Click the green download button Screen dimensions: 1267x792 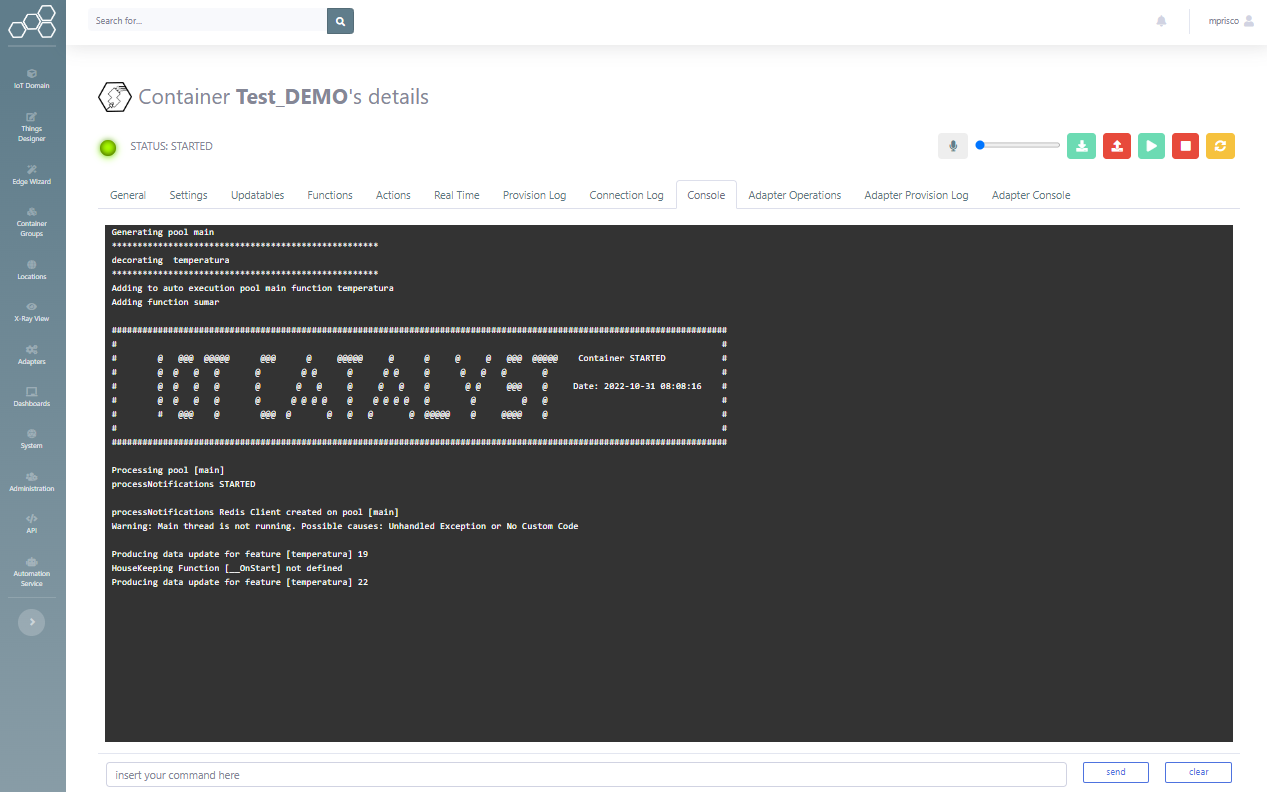(1081, 146)
